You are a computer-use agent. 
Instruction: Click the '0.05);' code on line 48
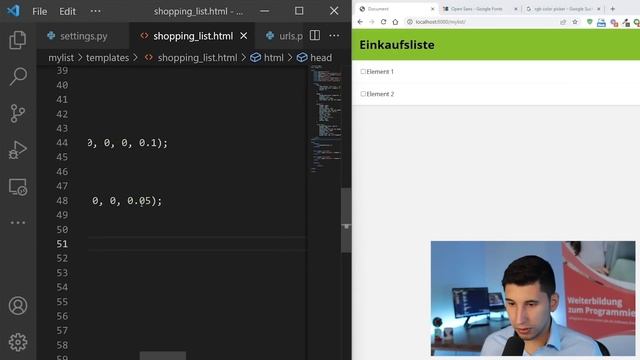coord(144,200)
